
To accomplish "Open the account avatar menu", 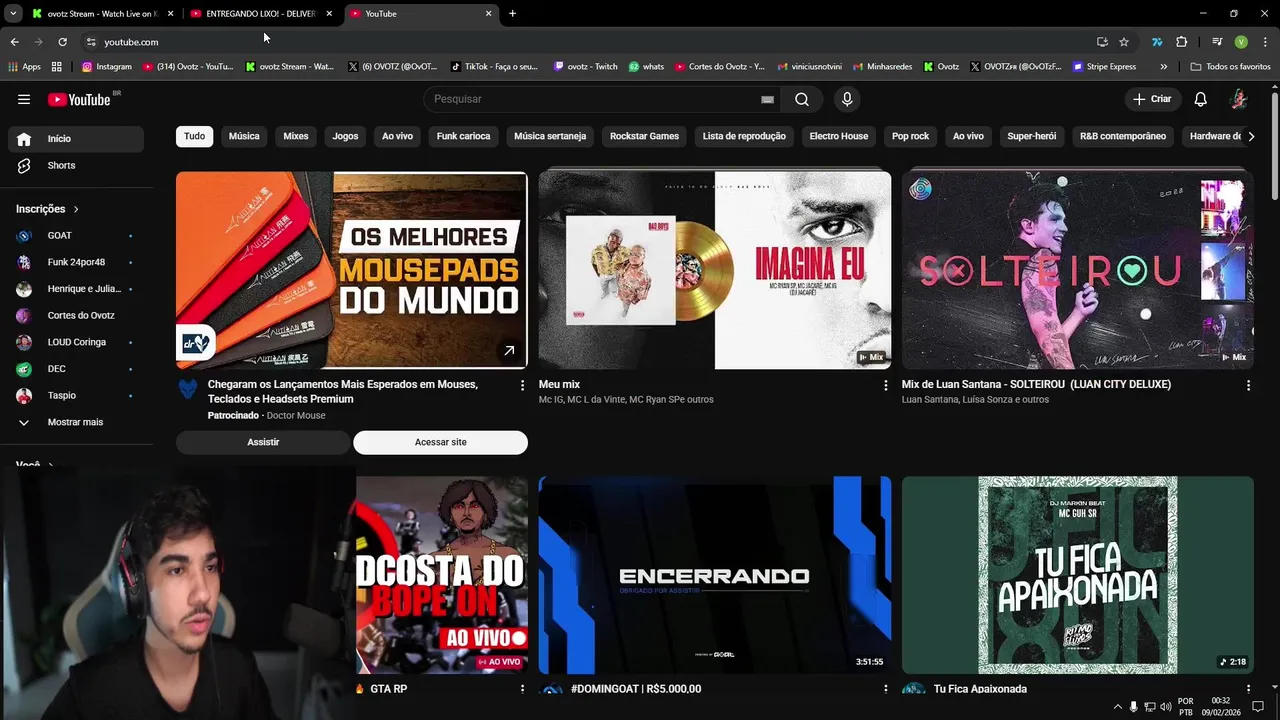I will [x=1239, y=99].
